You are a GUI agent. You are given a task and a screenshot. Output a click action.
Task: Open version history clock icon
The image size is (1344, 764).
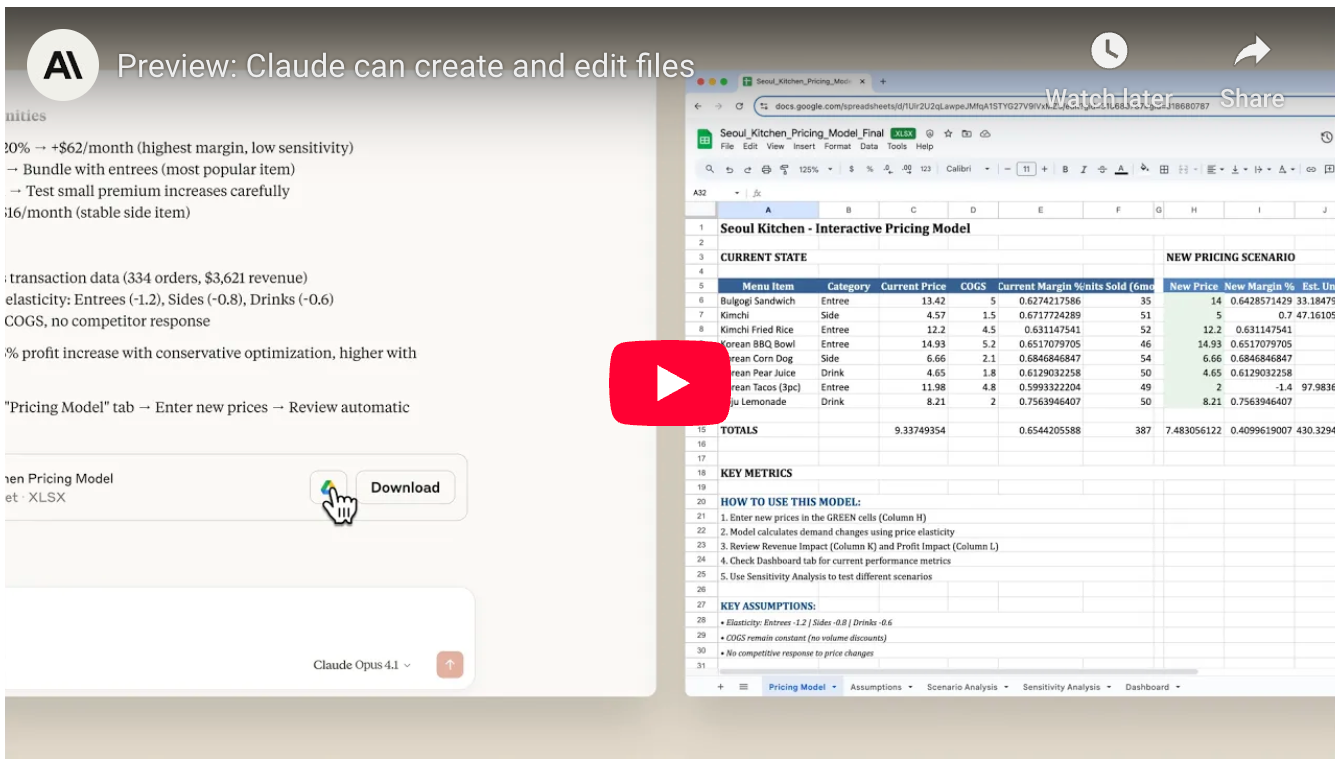click(x=1328, y=137)
